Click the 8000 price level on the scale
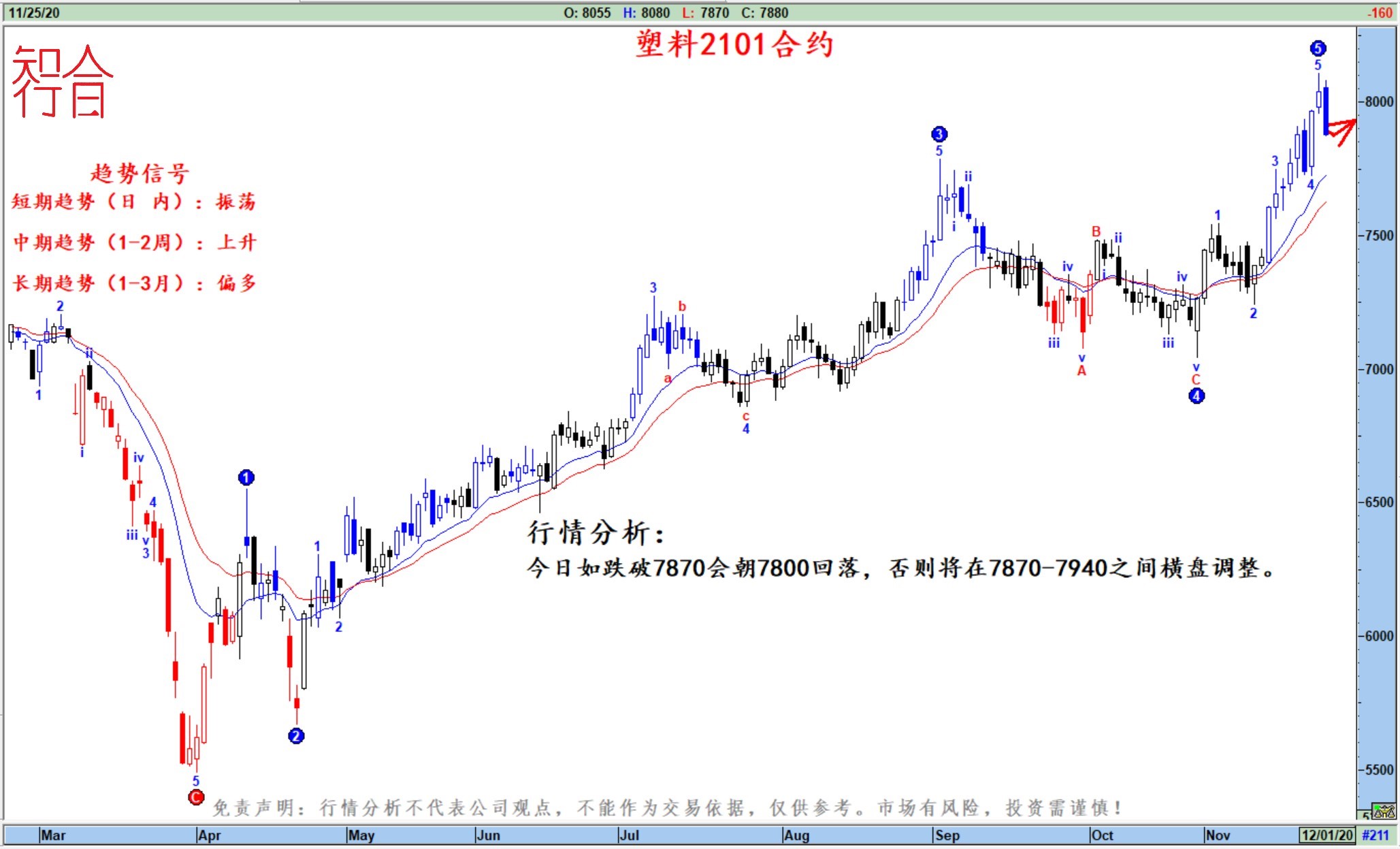The image size is (1400, 849). 1379,101
